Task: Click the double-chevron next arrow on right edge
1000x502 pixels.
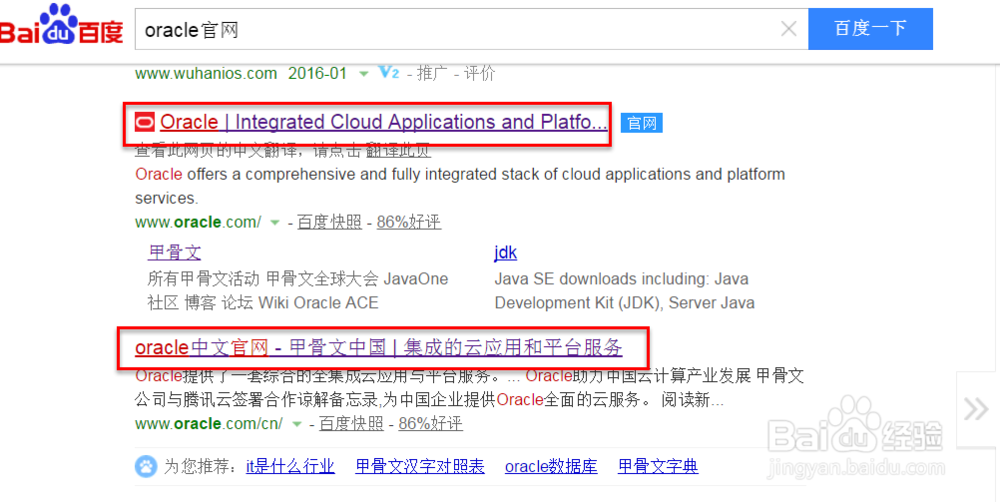Action: [x=976, y=409]
